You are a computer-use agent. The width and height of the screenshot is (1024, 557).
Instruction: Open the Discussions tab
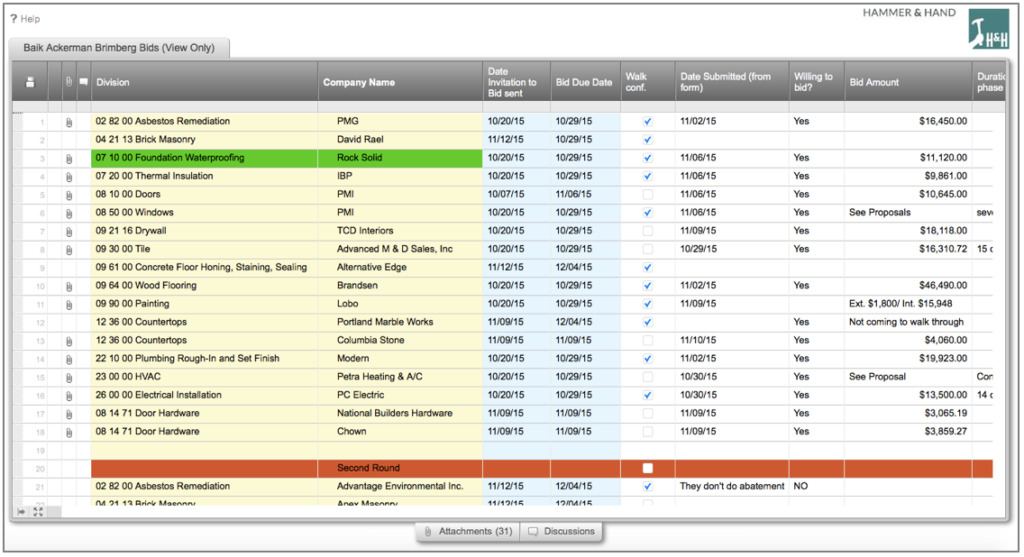point(562,532)
